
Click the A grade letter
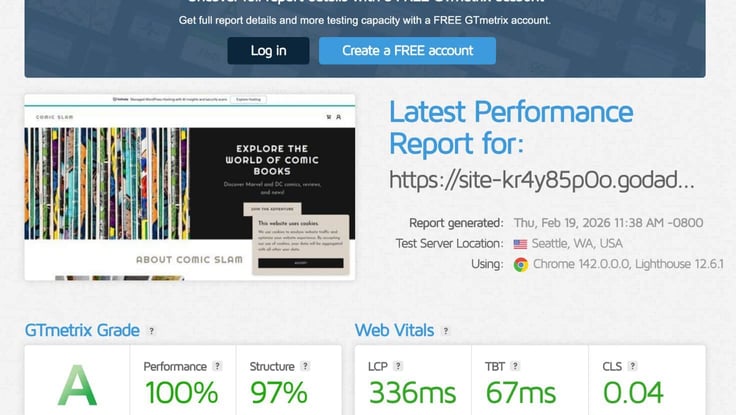77,385
